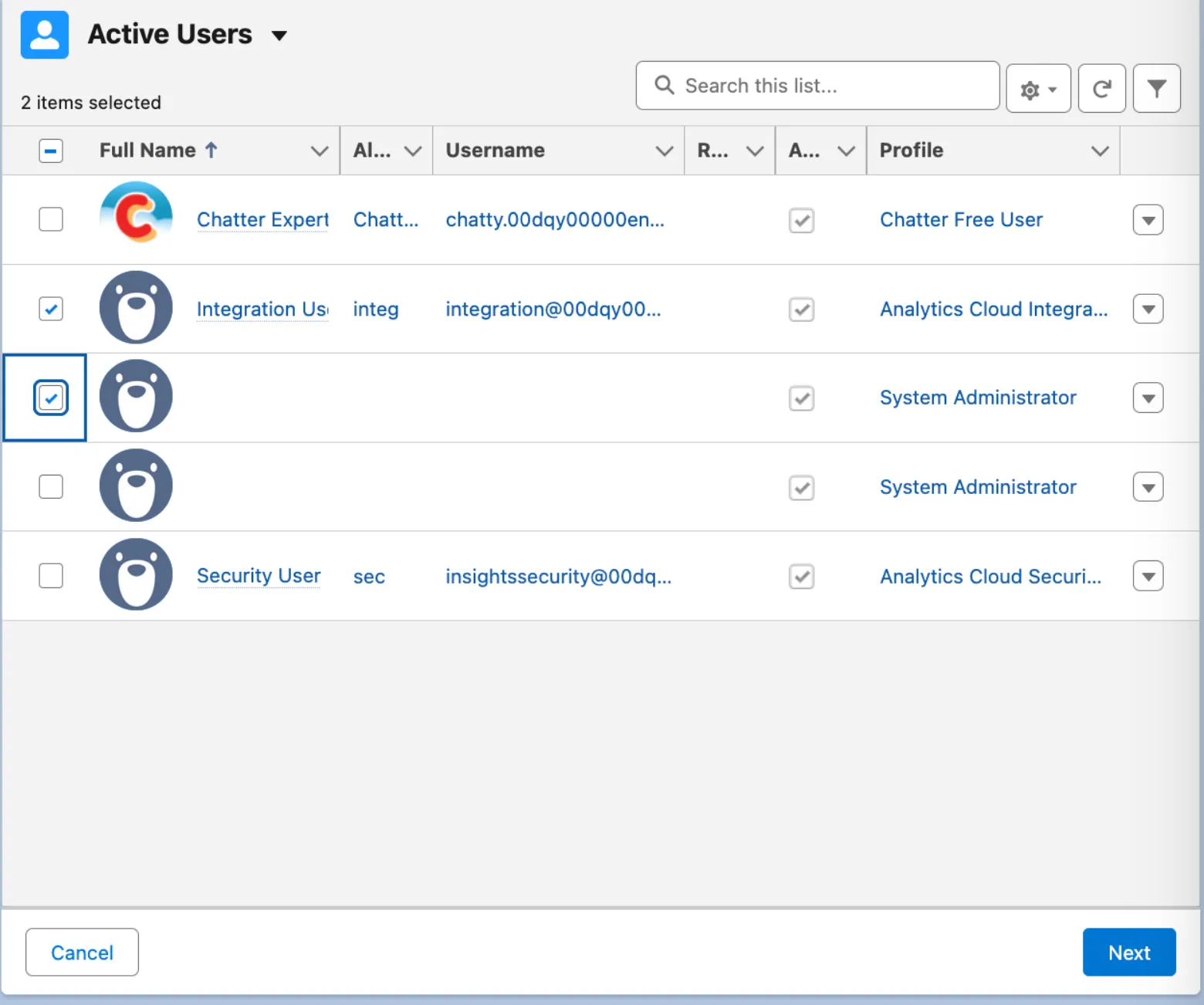The height and width of the screenshot is (1005, 1204).
Task: Open the Role column actions chevron
Action: click(755, 151)
